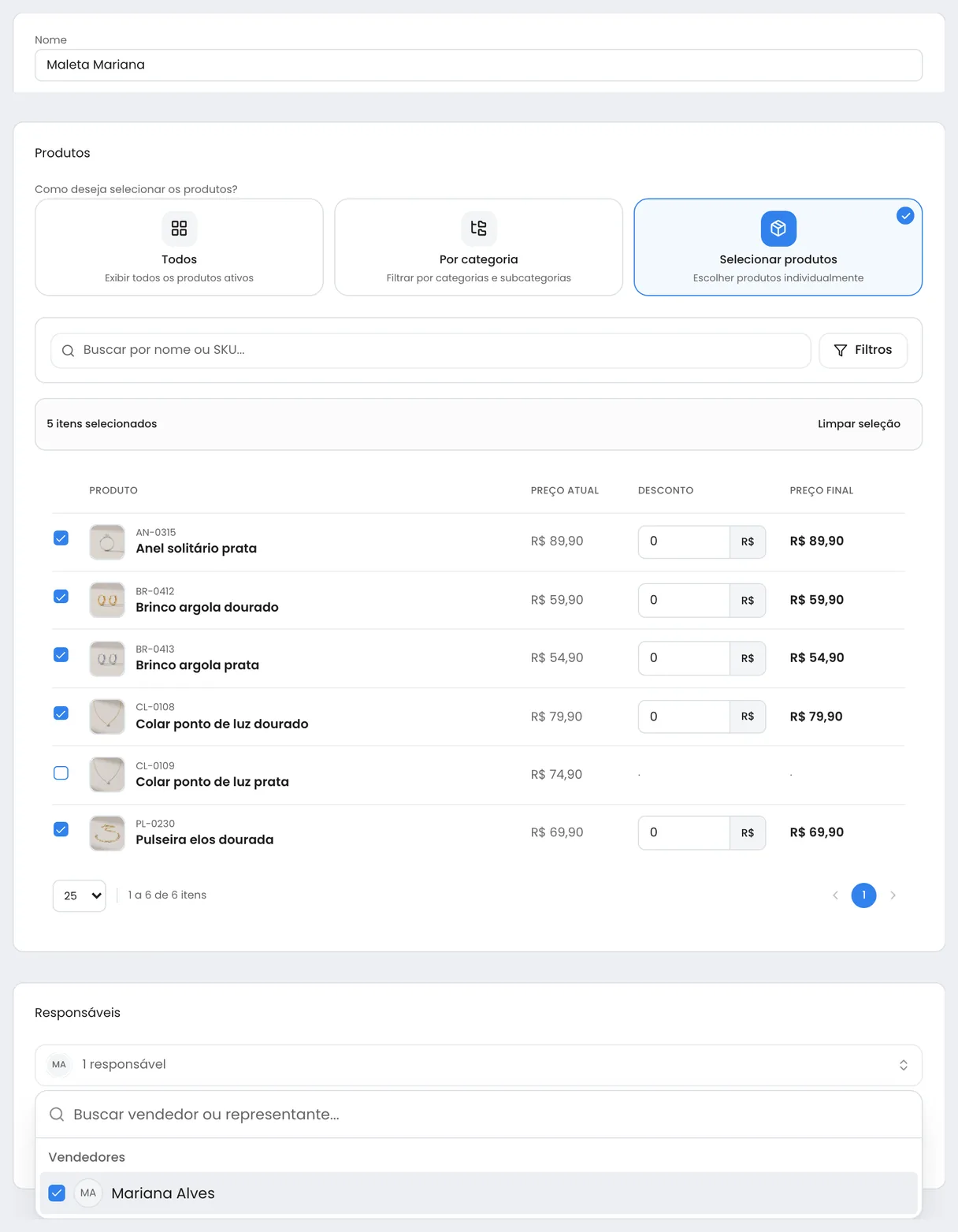Click the MA avatar in Responsáveis field

tap(59, 1065)
